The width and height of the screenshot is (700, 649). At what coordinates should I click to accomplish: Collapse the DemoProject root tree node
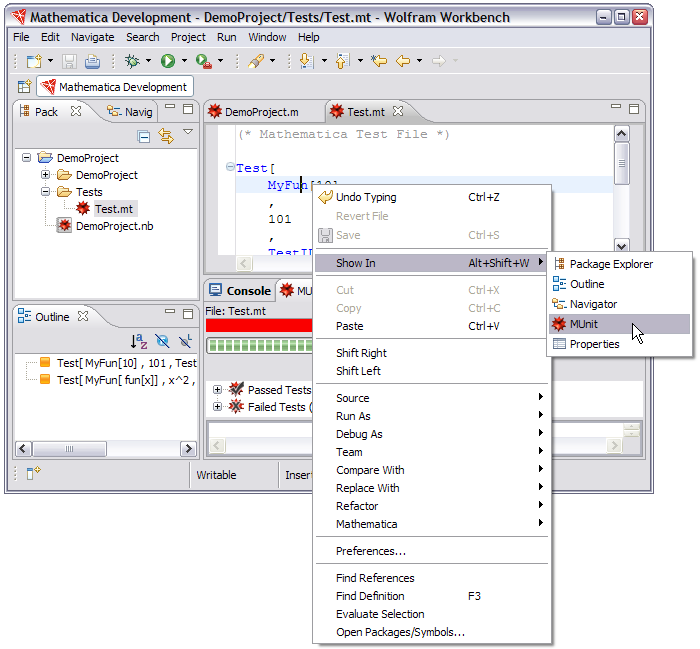point(26,158)
